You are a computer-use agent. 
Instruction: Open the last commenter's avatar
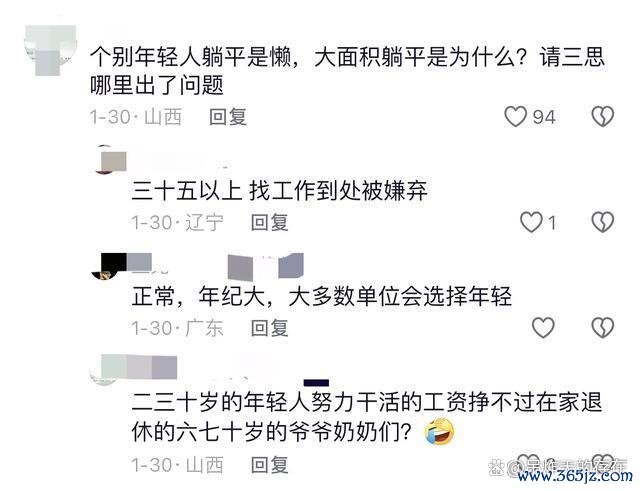pyautogui.click(x=106, y=370)
